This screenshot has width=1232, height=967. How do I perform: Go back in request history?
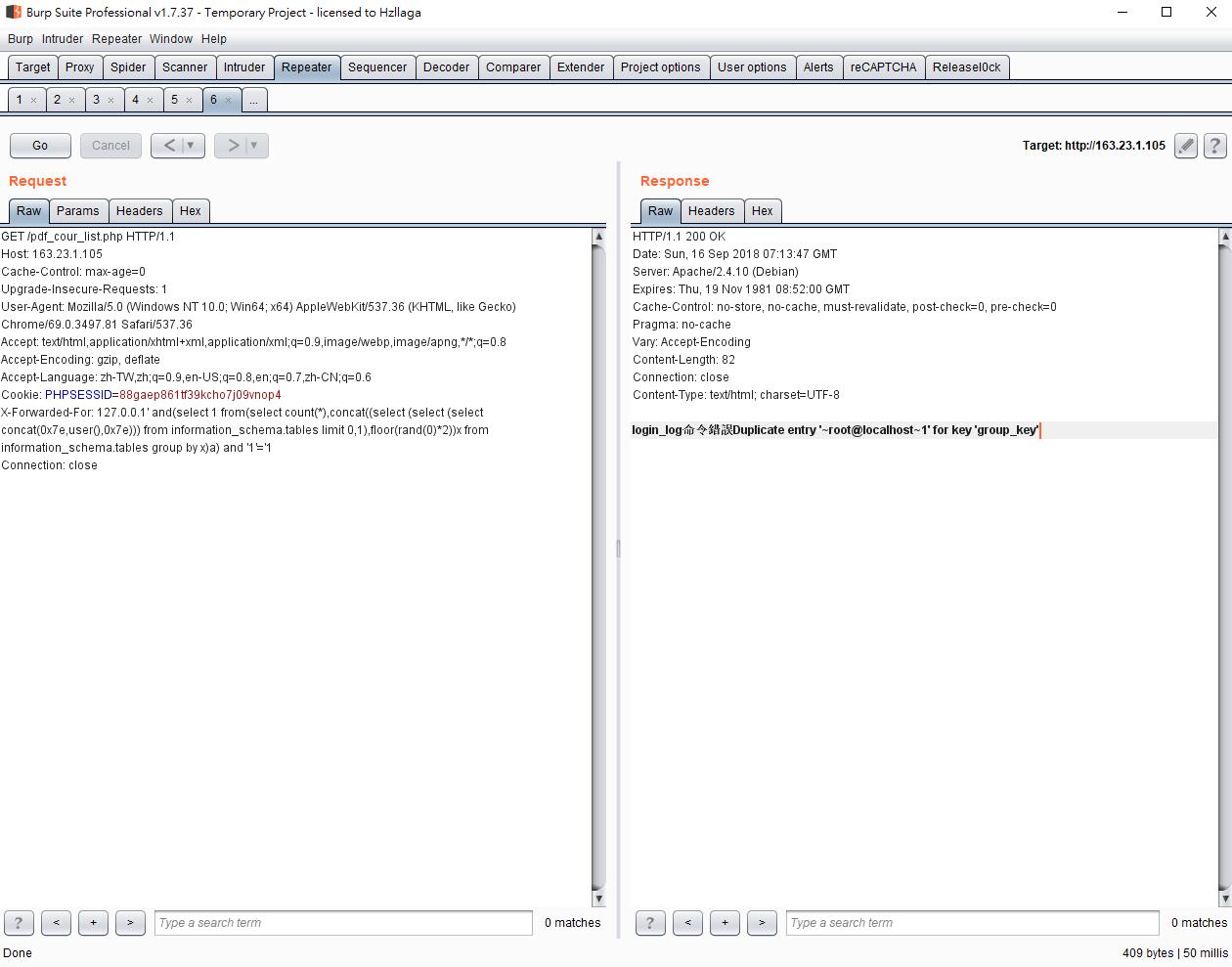(168, 146)
